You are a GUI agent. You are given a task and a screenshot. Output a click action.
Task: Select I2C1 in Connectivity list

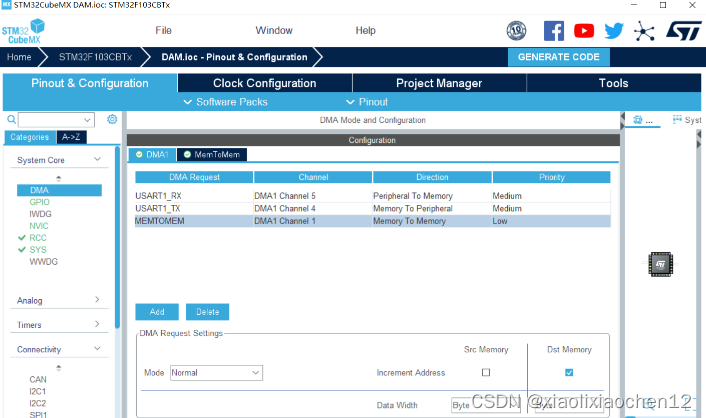38,391
